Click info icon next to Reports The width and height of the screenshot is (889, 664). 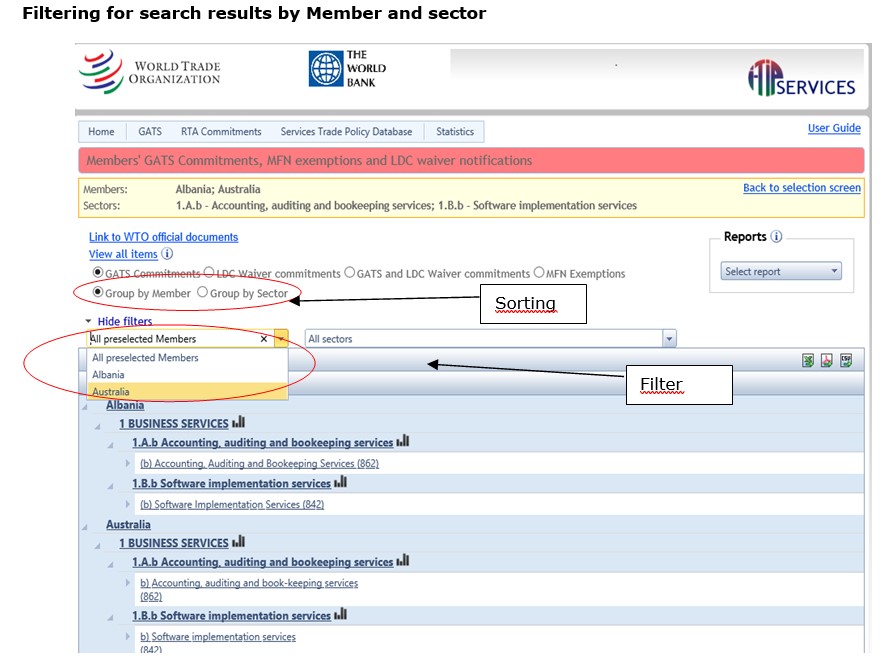pyautogui.click(x=776, y=236)
